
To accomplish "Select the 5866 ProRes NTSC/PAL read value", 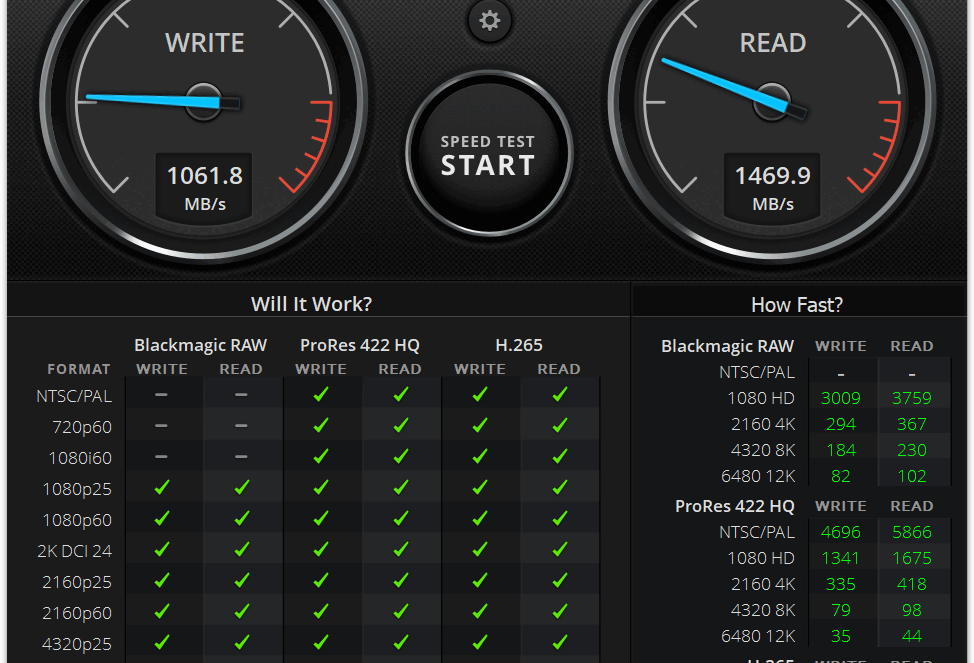I will [911, 532].
